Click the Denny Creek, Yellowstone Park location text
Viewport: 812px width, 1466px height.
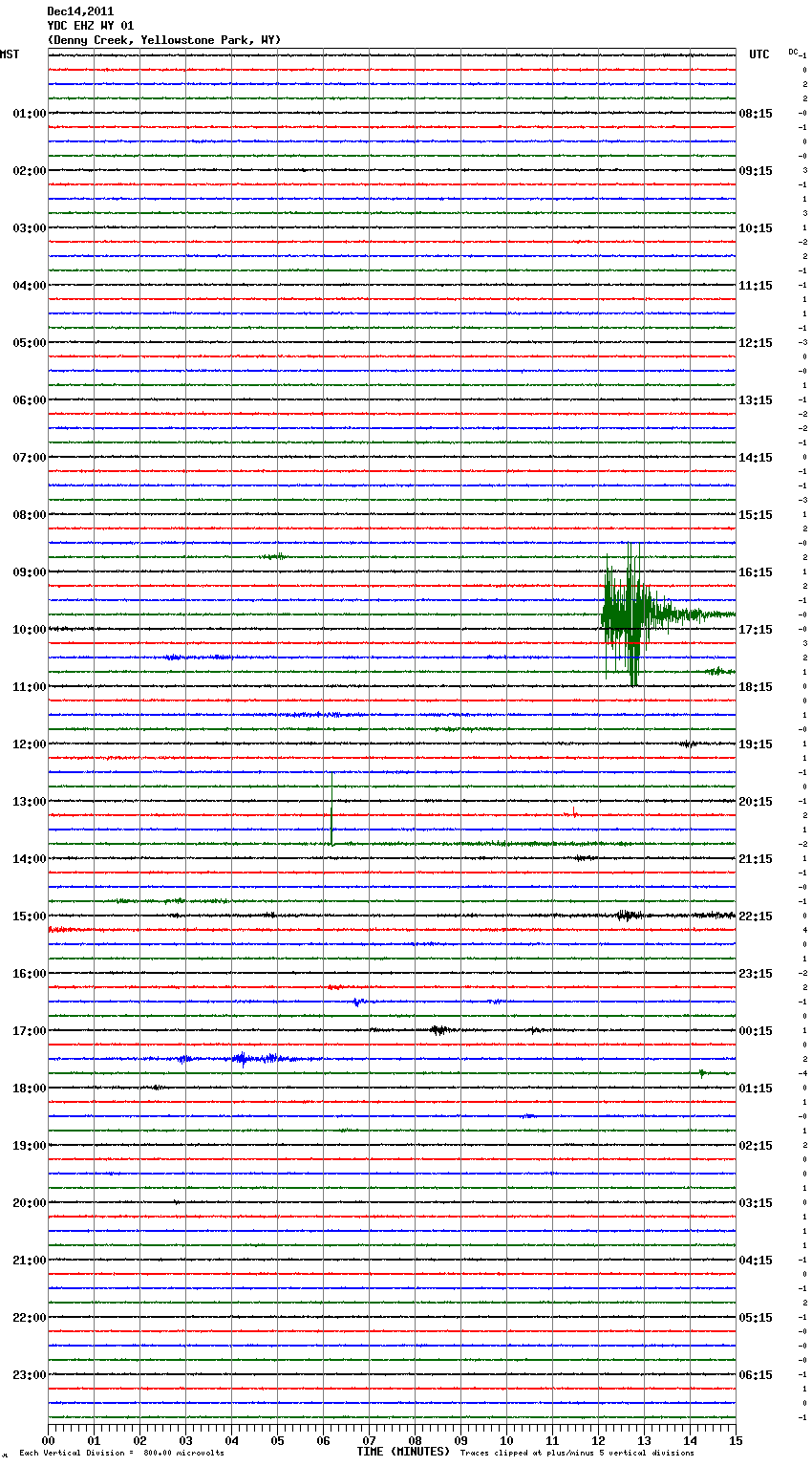[164, 40]
